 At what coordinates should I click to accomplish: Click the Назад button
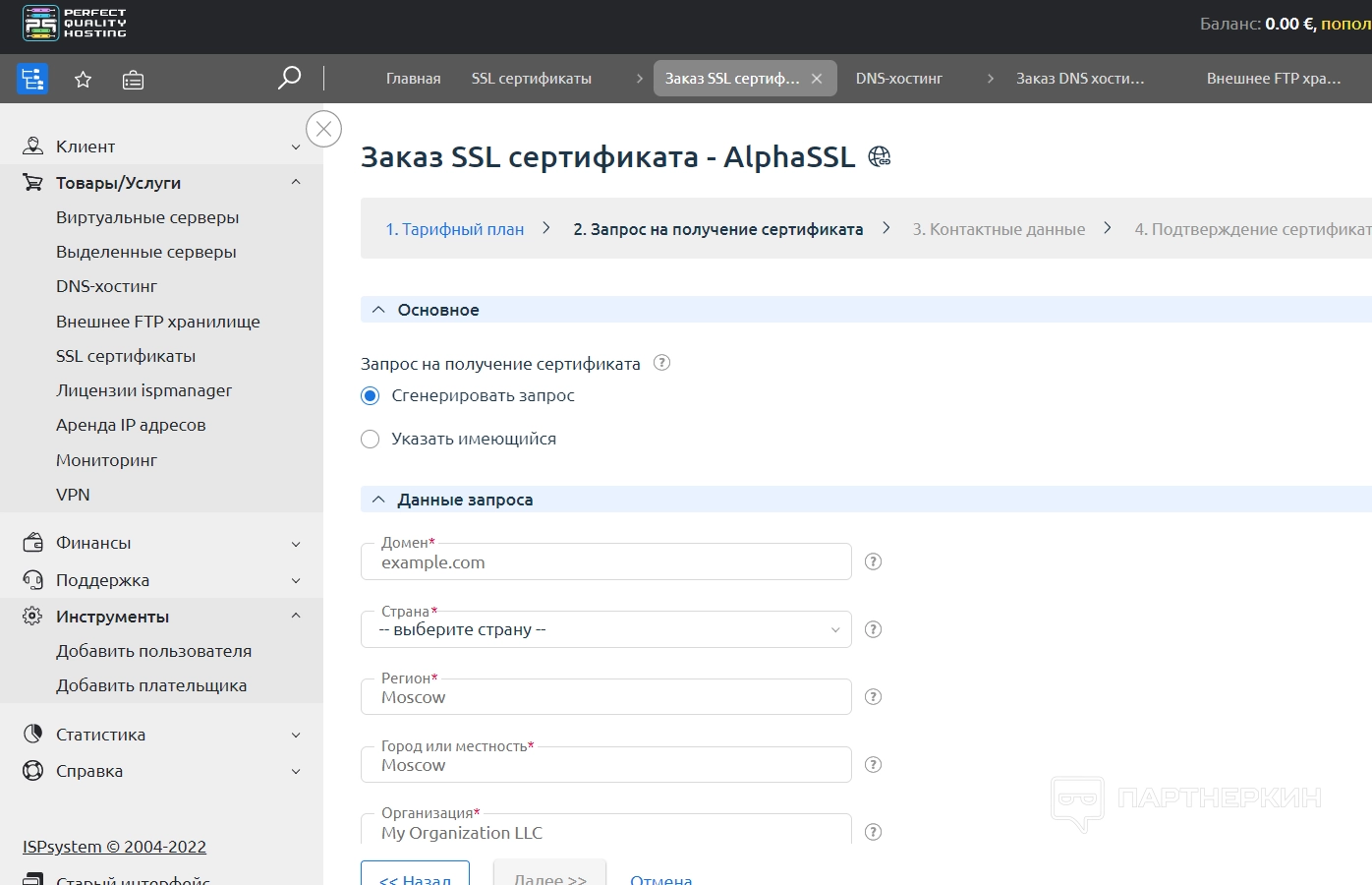(415, 875)
